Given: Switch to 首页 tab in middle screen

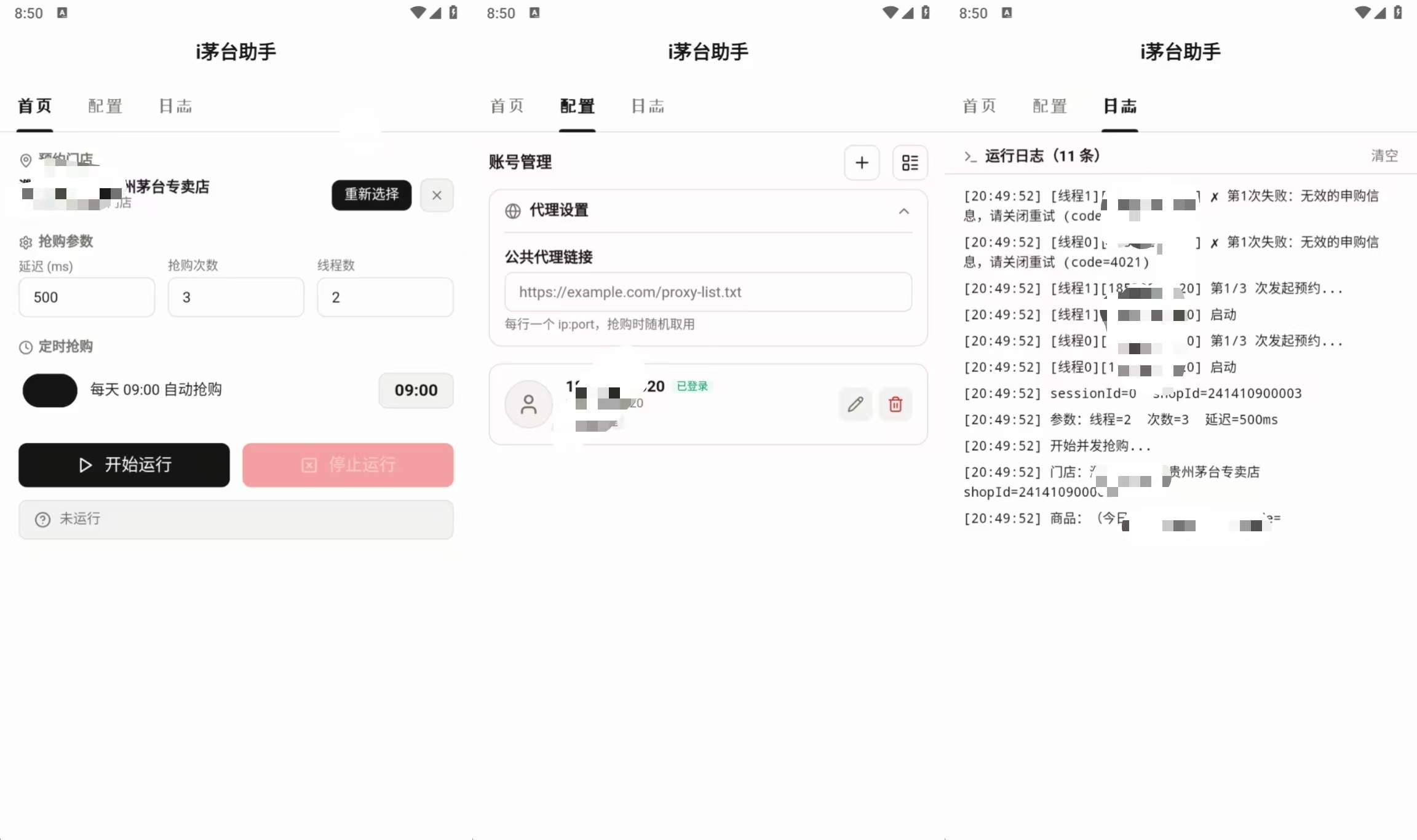Looking at the screenshot, I should tap(507, 106).
